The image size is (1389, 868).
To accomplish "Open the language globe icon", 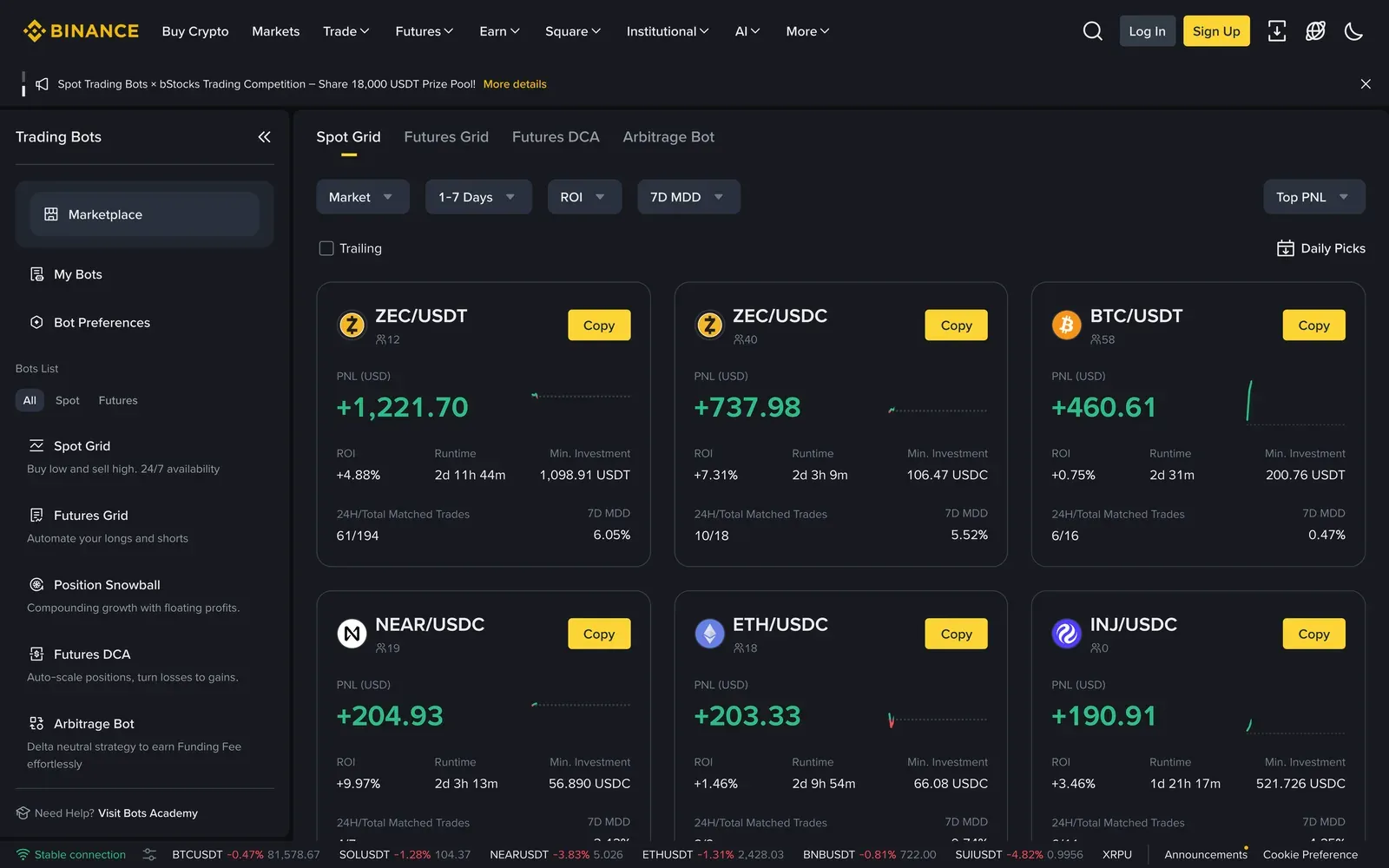I will coord(1315,31).
